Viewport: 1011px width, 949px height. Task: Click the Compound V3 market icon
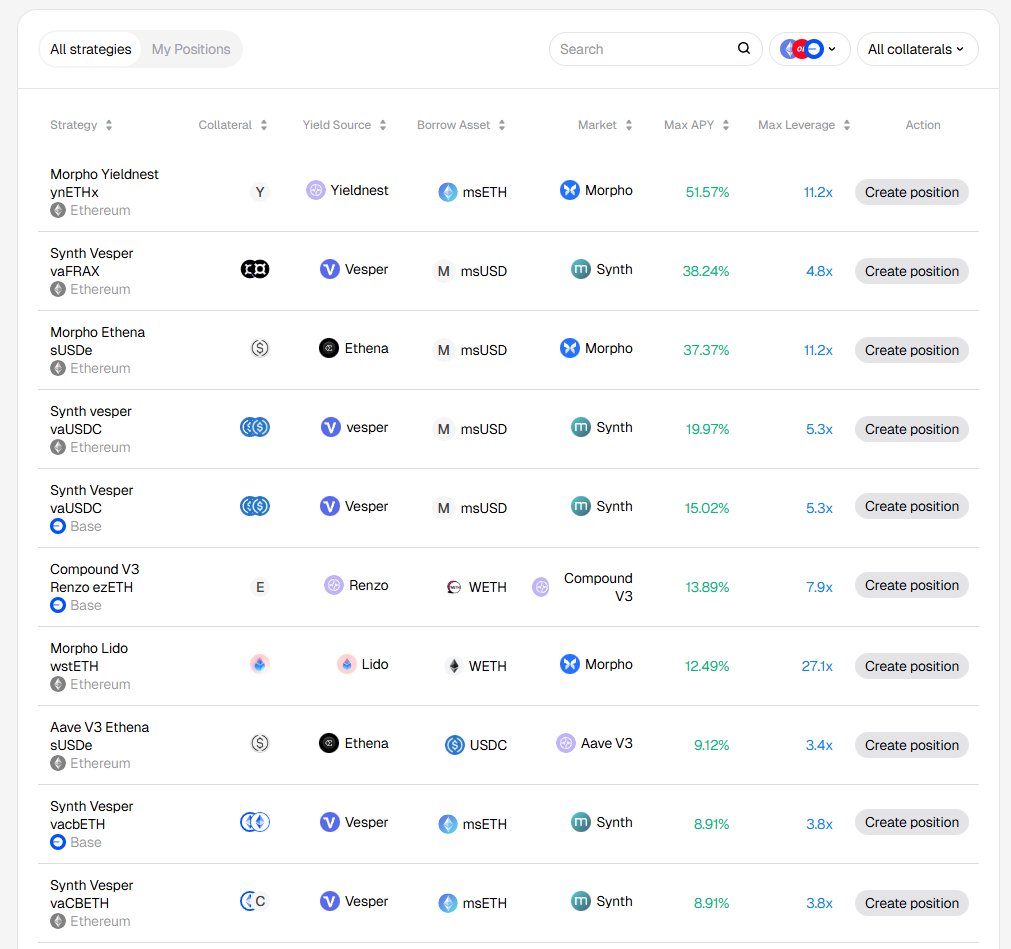[x=540, y=587]
